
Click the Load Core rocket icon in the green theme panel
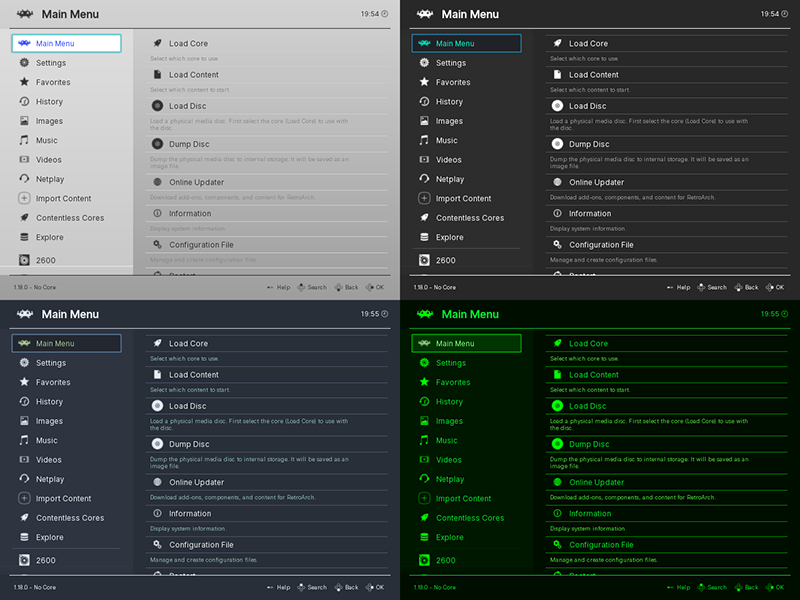pyautogui.click(x=558, y=343)
